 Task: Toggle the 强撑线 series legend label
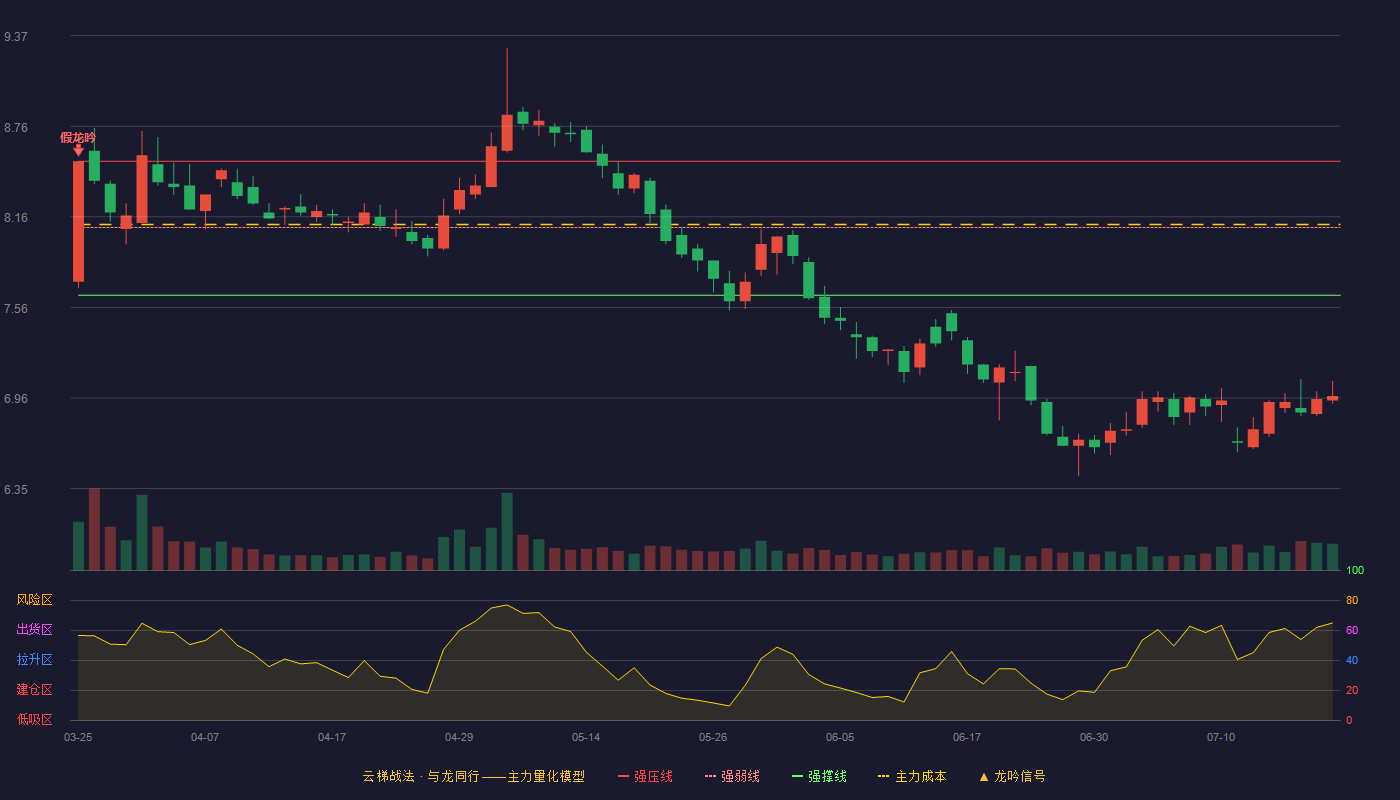(x=827, y=776)
